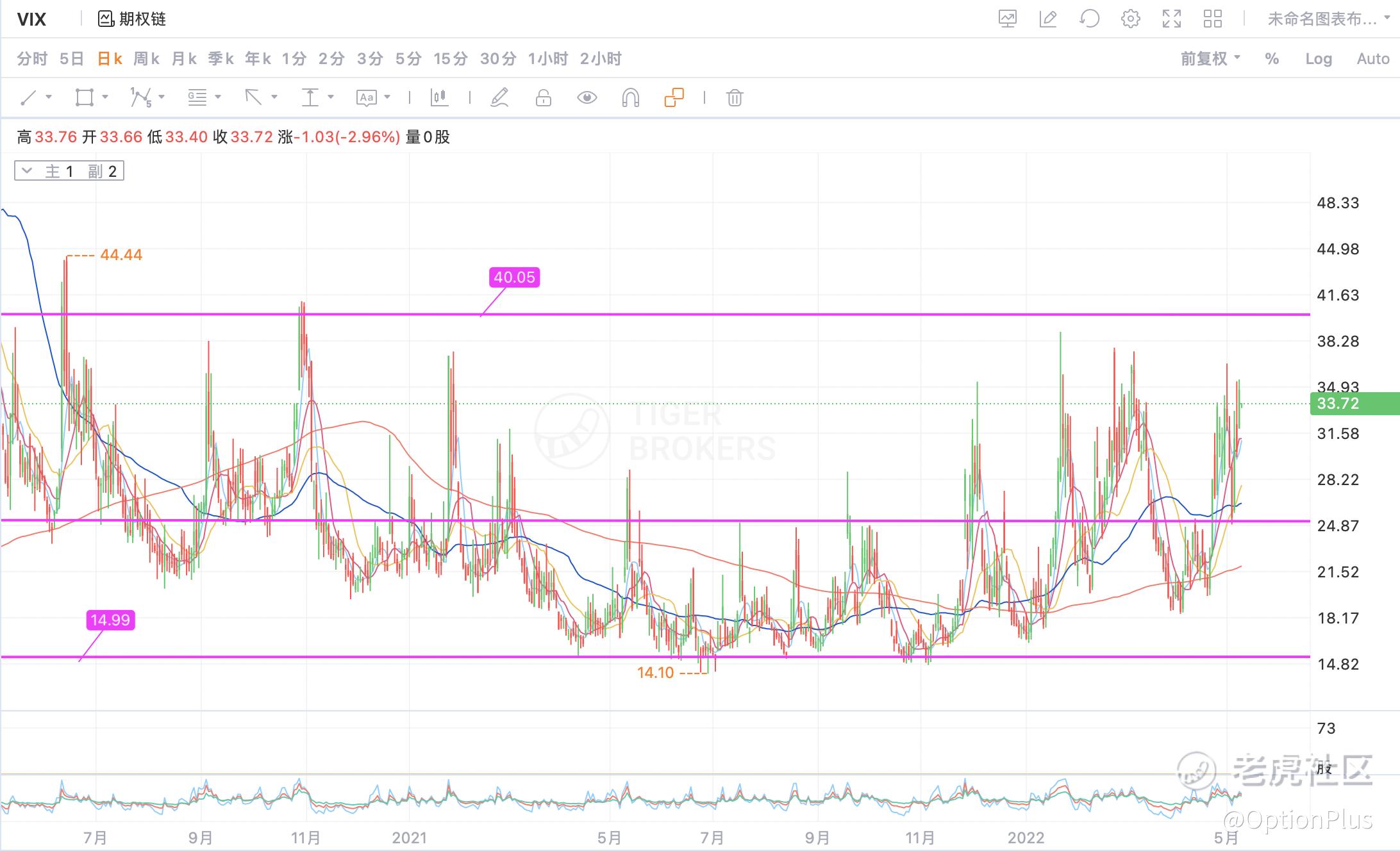Click the refresh chart icon
1400x851 pixels.
pos(1089,19)
